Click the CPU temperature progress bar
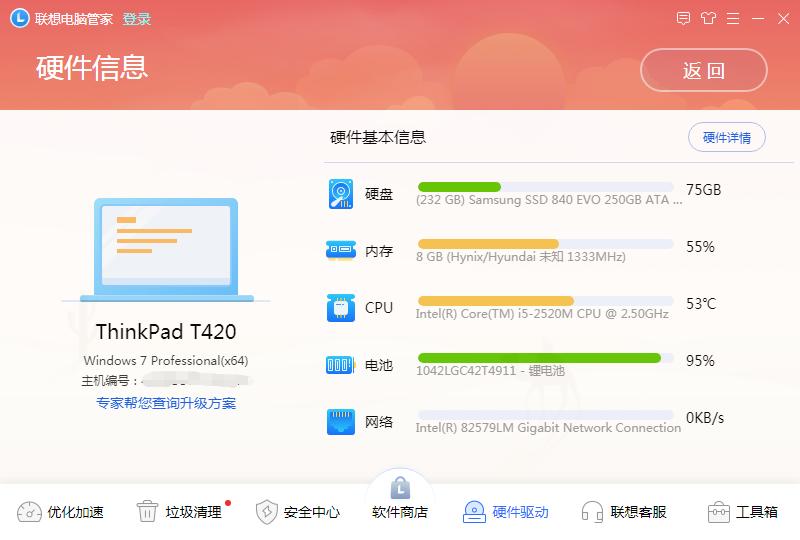800x540 pixels. (545, 301)
